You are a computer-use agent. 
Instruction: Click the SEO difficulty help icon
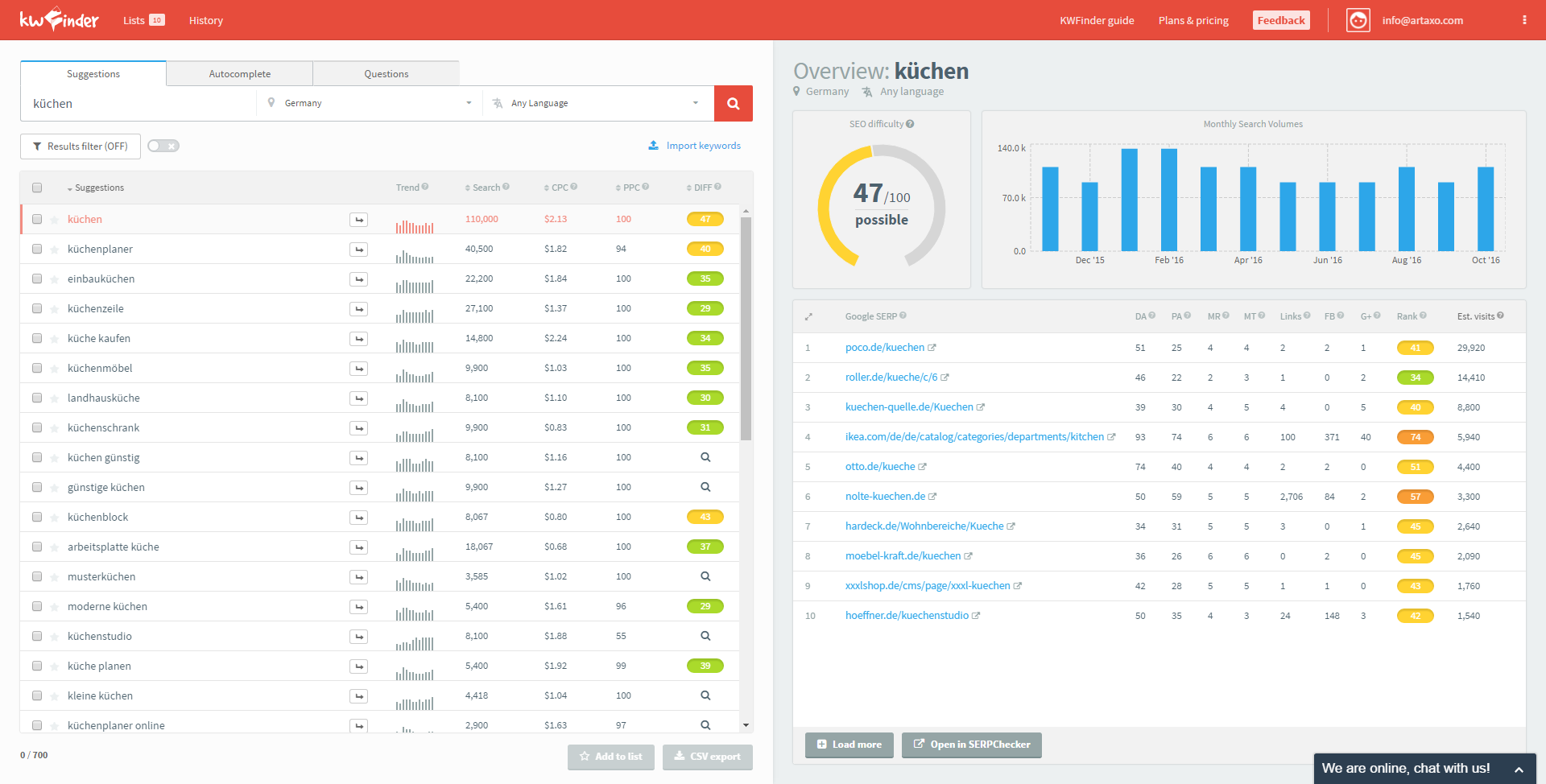910,124
